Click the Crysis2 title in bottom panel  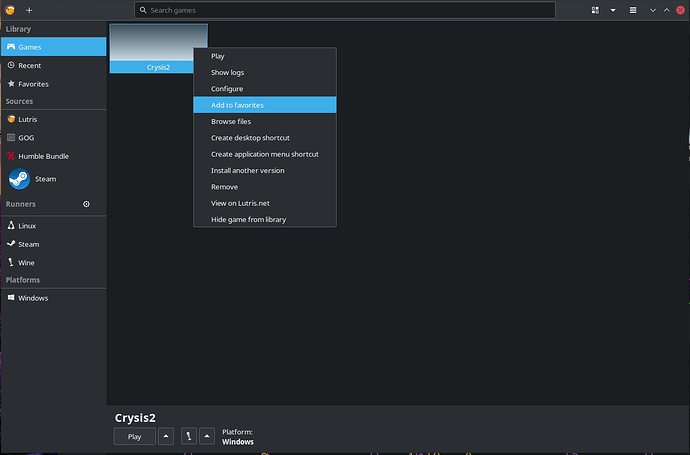(x=135, y=418)
